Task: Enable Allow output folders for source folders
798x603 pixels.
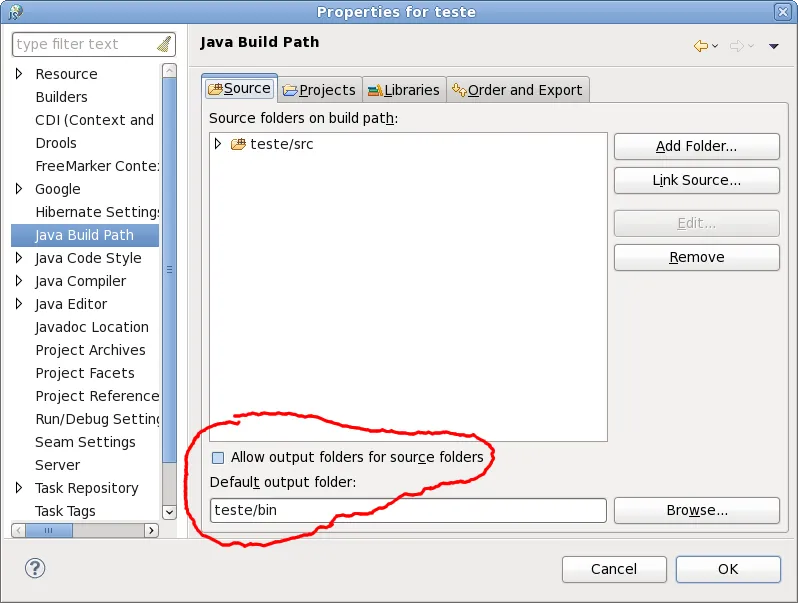Action: point(218,457)
